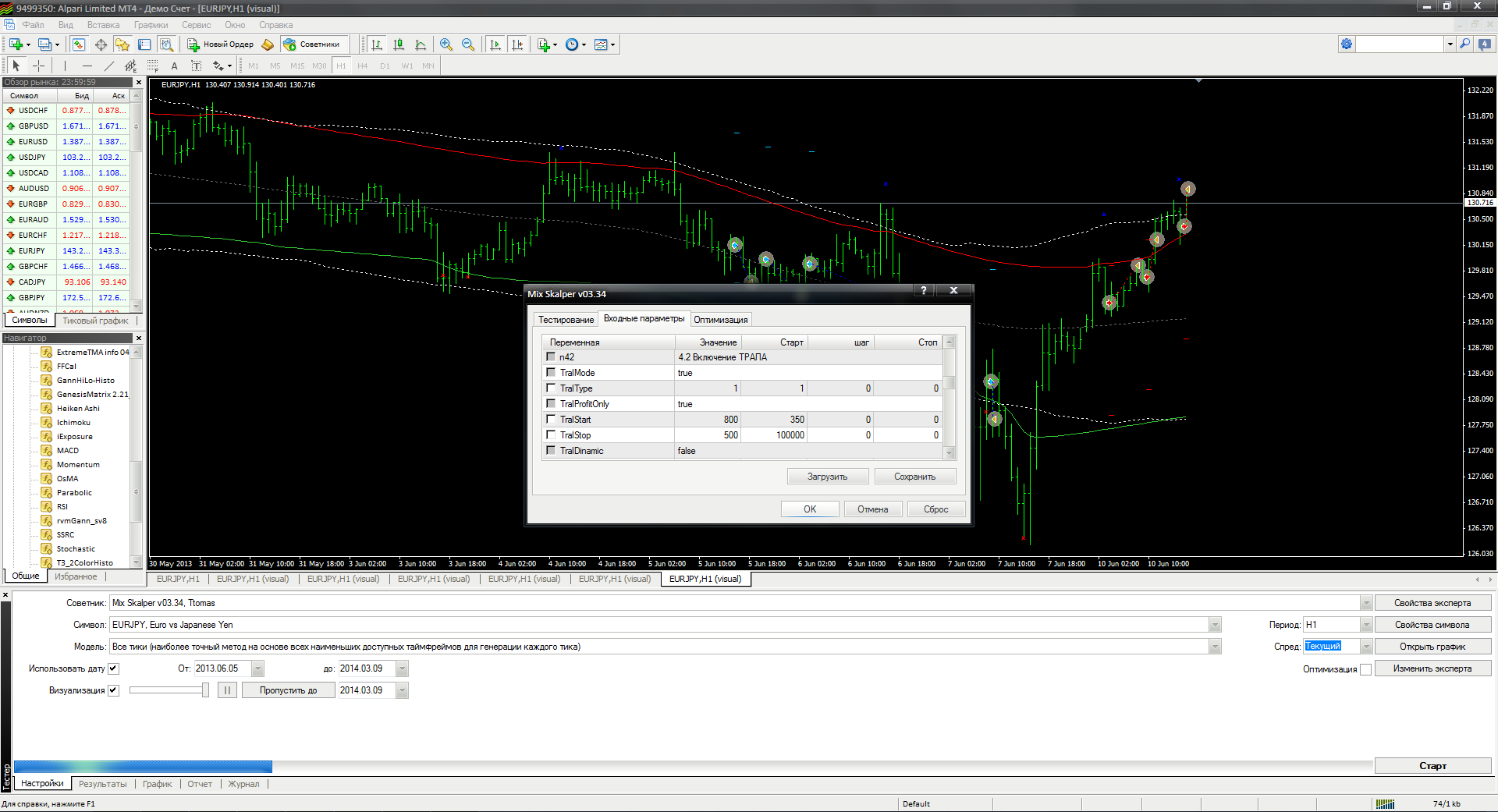Open the Период H1 dropdown
The height and width of the screenshot is (812, 1498).
tap(1365, 625)
